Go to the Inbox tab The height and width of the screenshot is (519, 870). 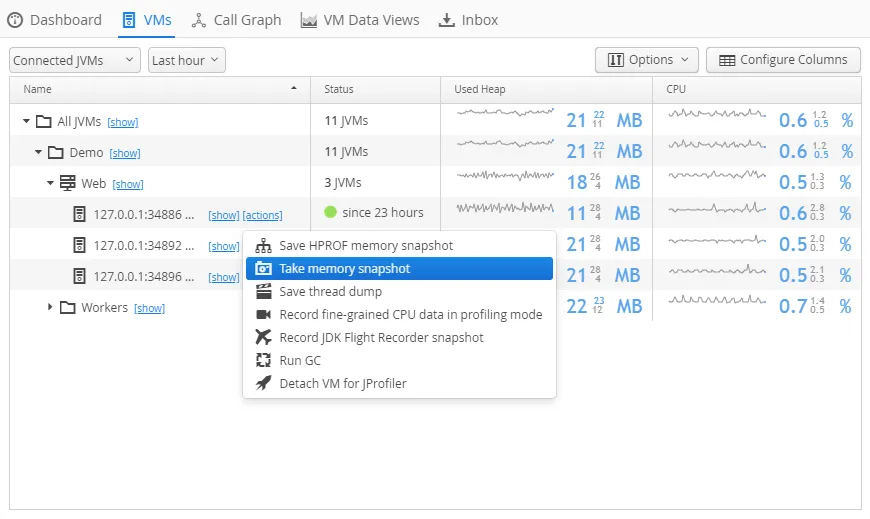point(468,20)
